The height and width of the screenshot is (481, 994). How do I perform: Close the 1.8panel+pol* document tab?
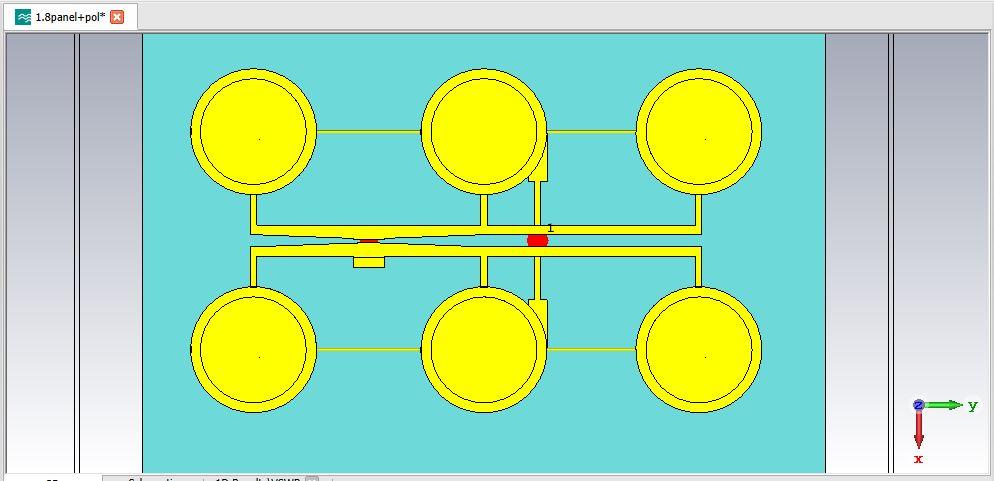point(117,17)
